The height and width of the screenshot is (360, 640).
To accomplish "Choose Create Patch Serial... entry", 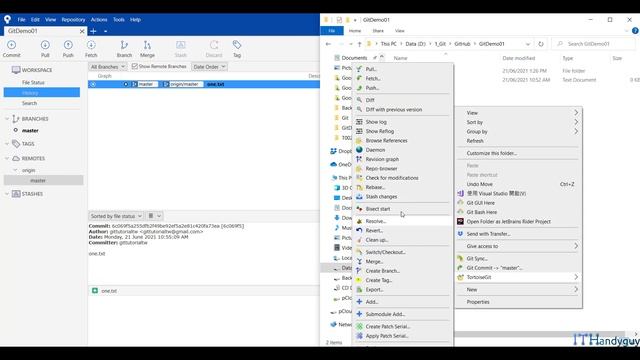I will click(x=403, y=327).
